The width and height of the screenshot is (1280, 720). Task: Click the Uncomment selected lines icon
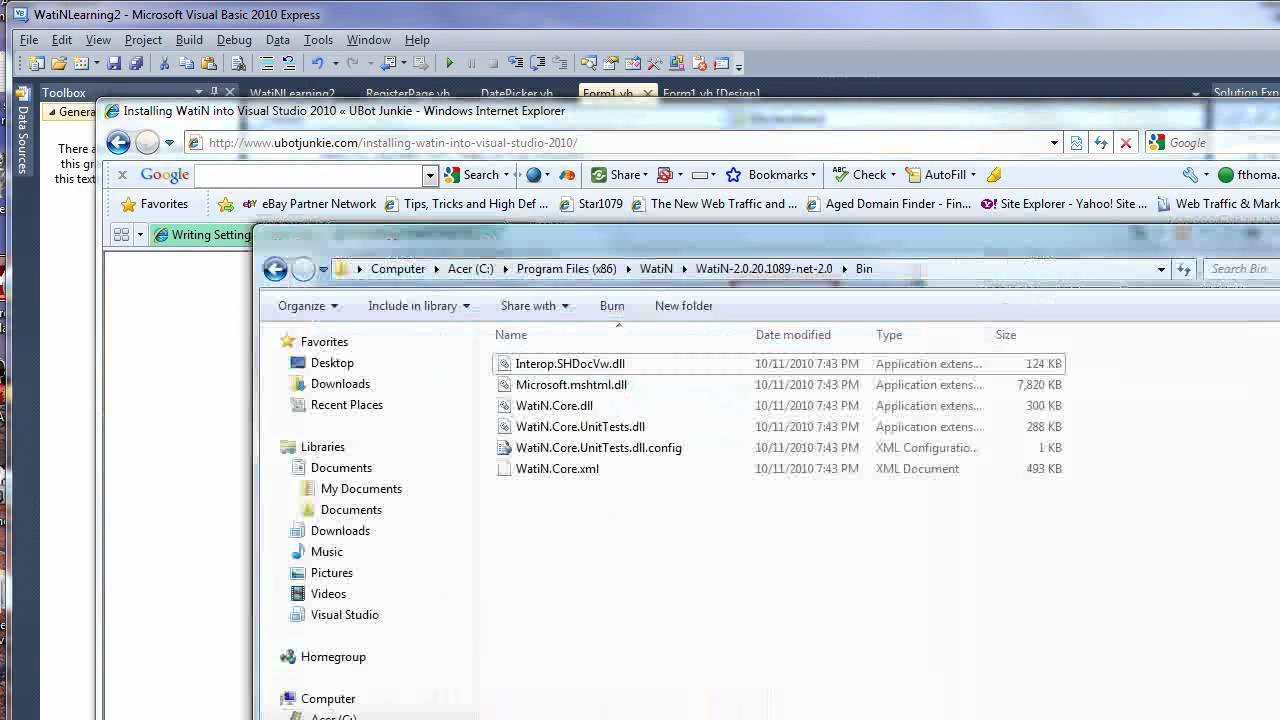[x=289, y=64]
